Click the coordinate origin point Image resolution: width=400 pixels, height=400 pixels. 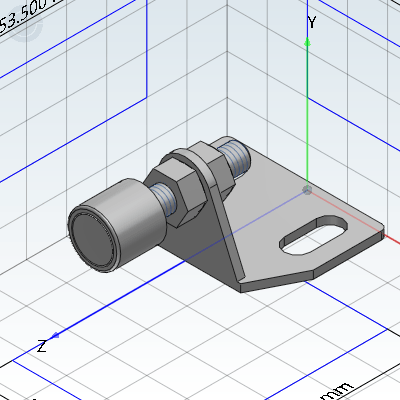pos(307,190)
